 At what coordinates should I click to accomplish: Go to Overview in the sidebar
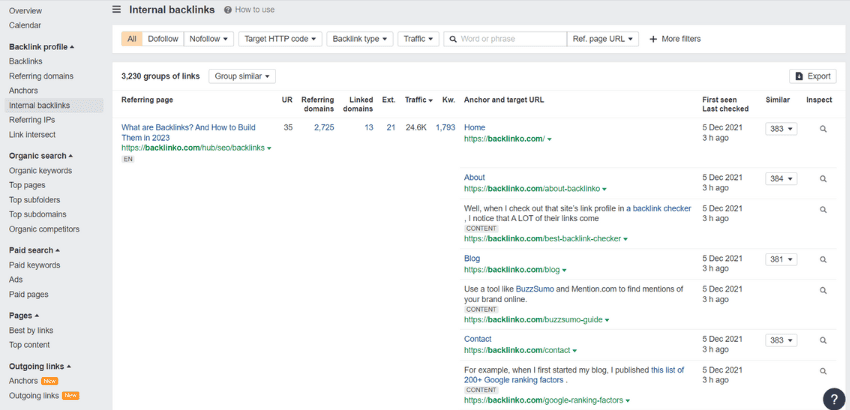pyautogui.click(x=25, y=11)
